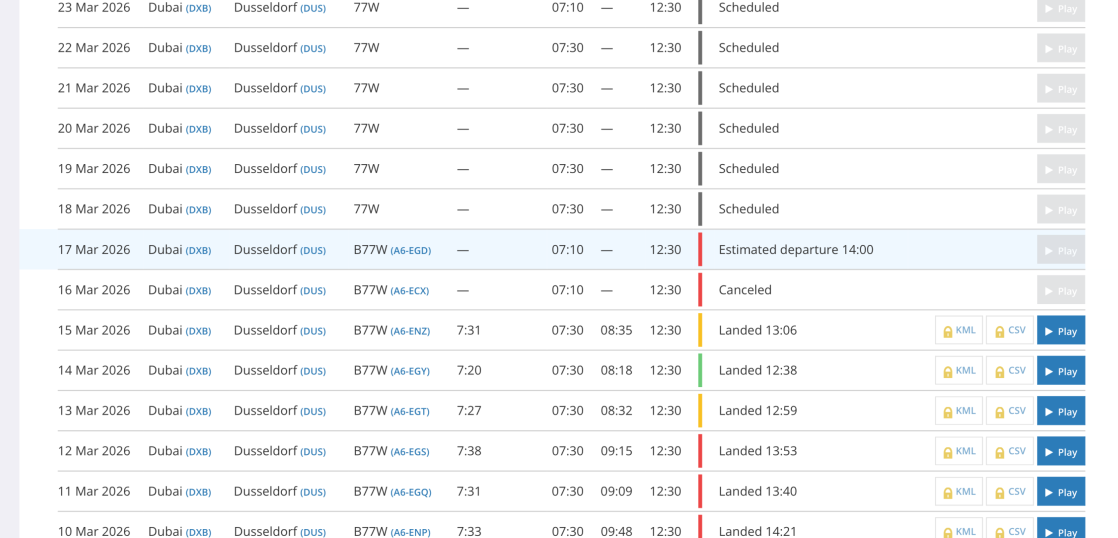This screenshot has width=1118, height=538.
Task: Open aircraft A6-ENZ registration link
Action: coord(410,331)
